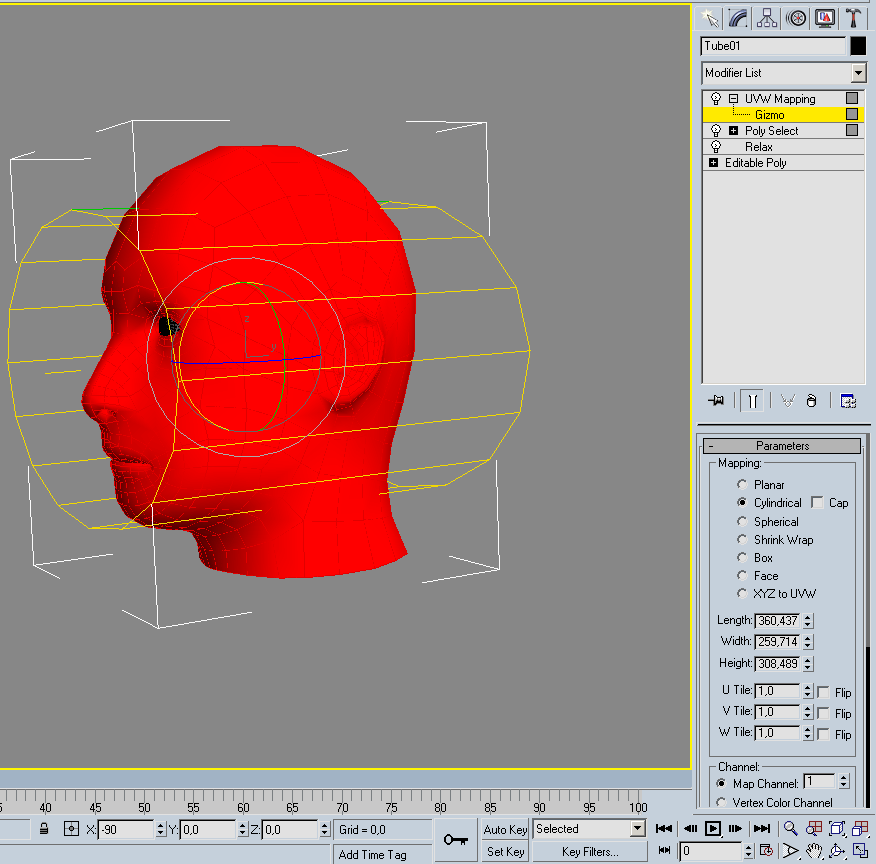Enable the U Tile Flip checkbox

click(x=823, y=692)
